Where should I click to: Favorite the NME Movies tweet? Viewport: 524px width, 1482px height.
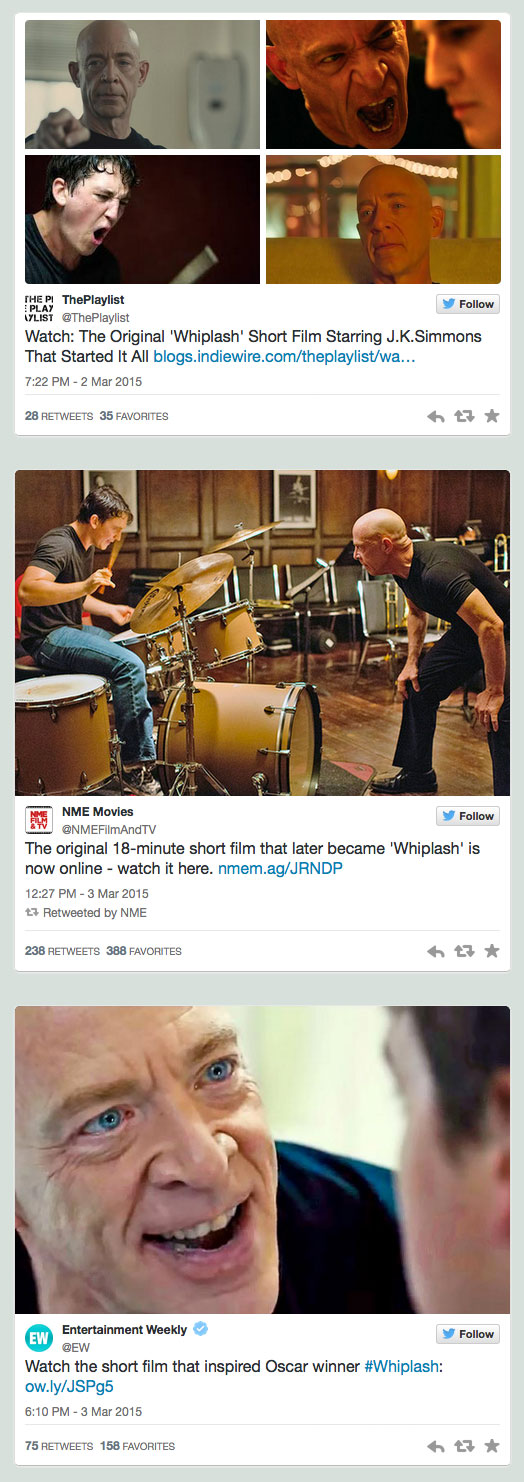[x=491, y=951]
